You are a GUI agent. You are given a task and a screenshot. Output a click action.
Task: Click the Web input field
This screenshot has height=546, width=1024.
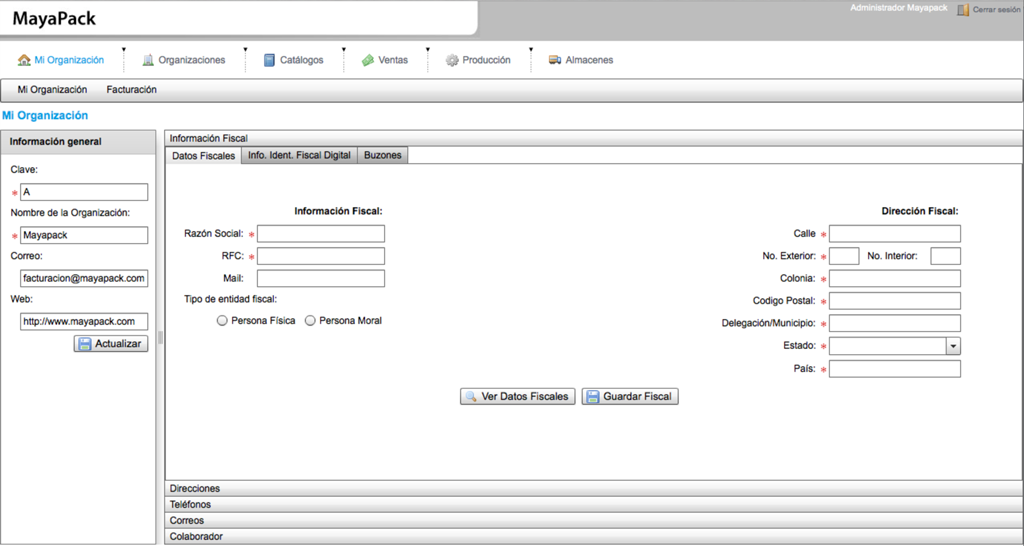tap(84, 321)
